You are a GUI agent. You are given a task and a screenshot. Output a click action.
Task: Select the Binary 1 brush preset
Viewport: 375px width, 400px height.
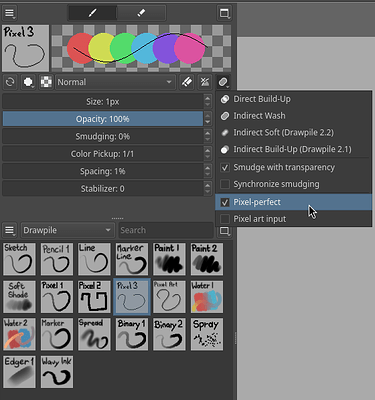(x=132, y=334)
